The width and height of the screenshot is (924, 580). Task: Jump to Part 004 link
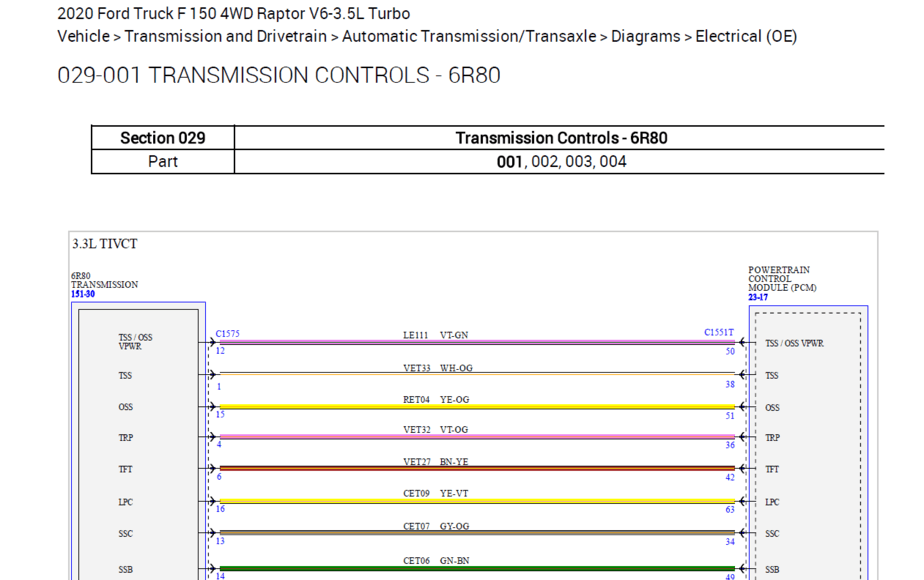(x=612, y=161)
